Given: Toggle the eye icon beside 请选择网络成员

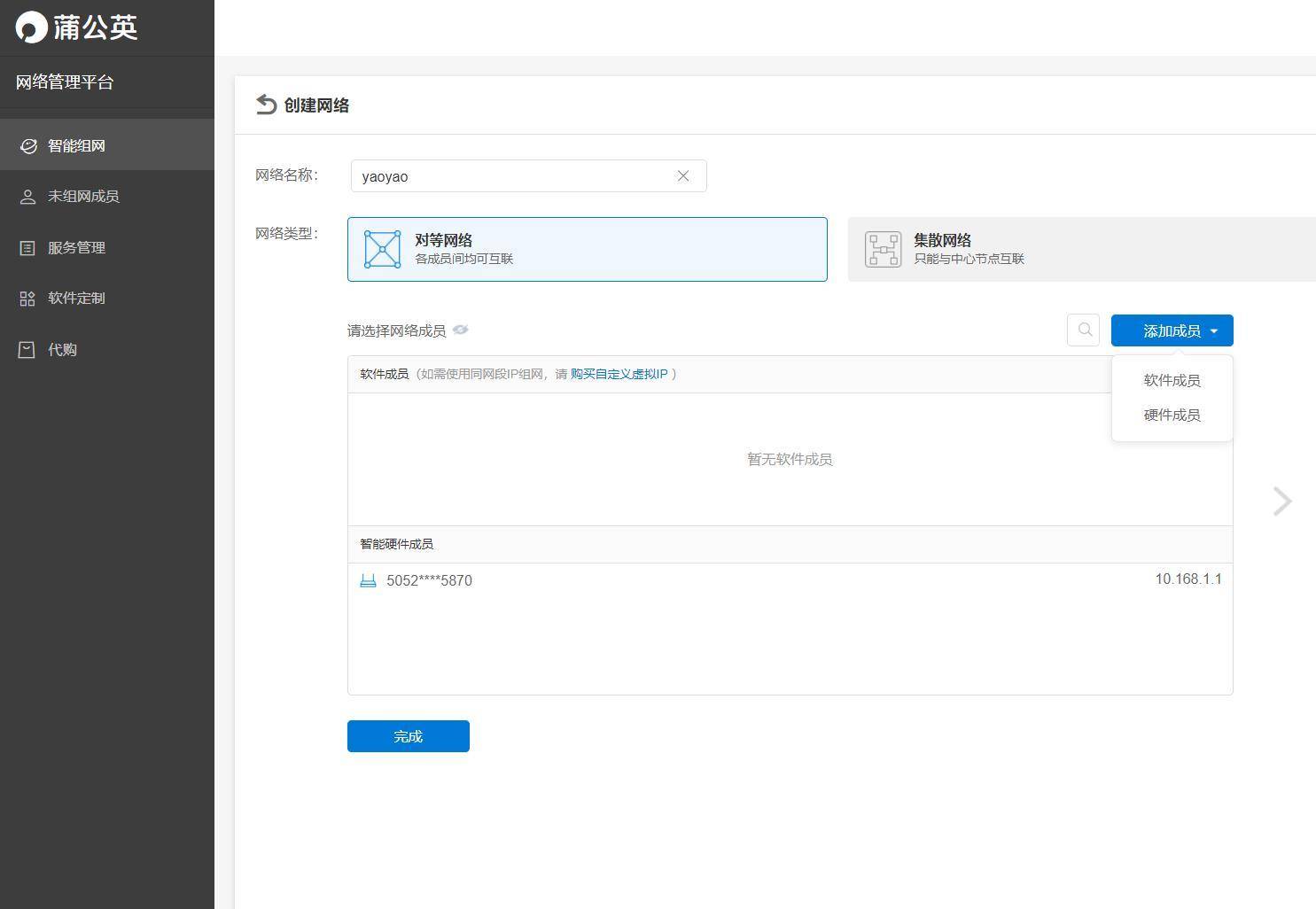Looking at the screenshot, I should click(x=460, y=330).
